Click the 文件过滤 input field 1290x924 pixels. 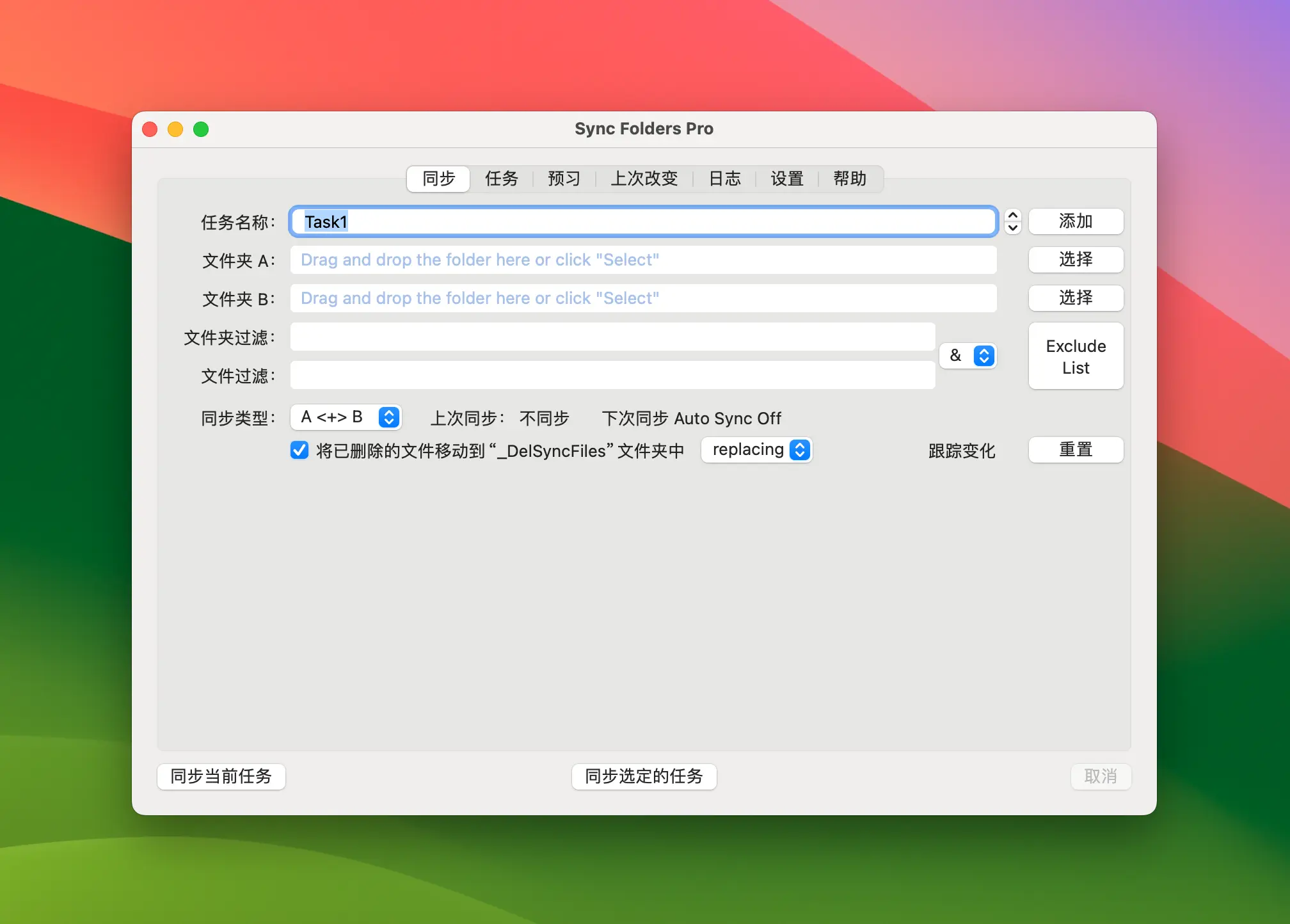coord(612,375)
